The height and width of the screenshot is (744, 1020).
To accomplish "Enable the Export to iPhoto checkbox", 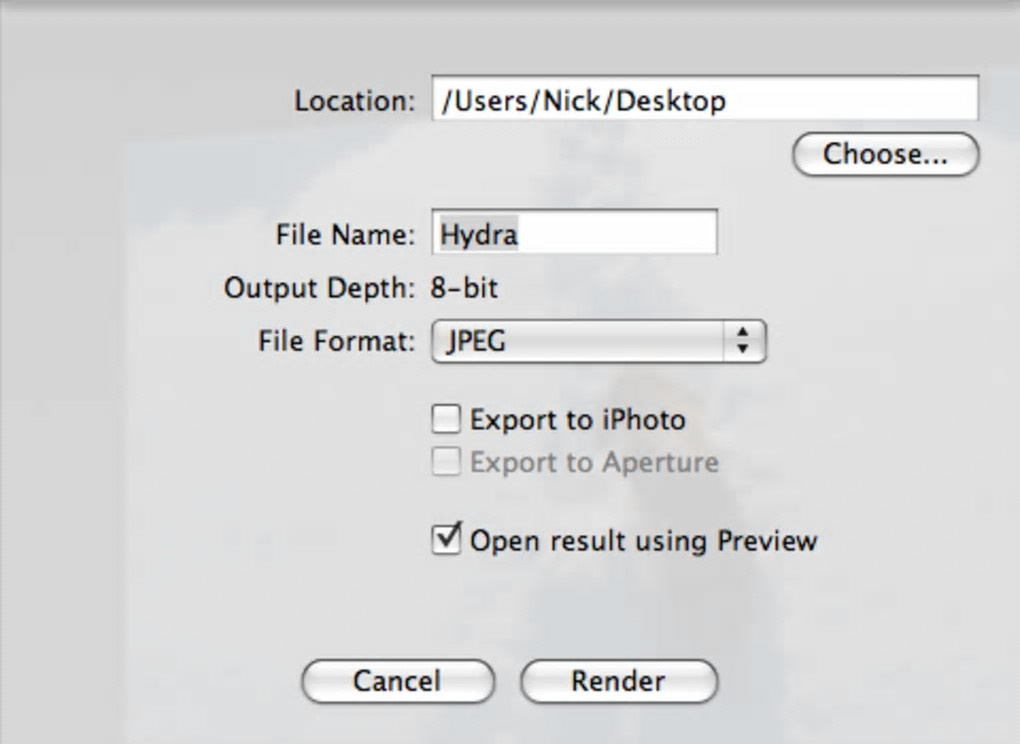I will [x=446, y=419].
